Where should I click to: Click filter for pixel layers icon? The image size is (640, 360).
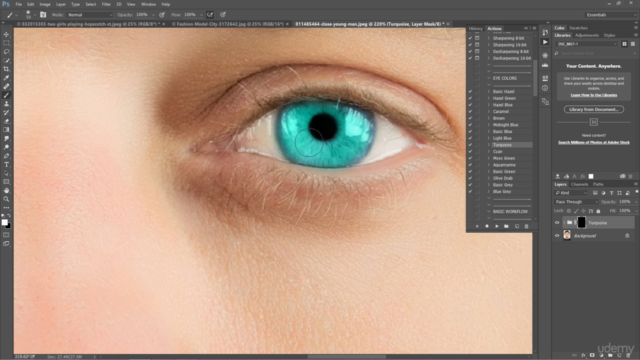click(x=595, y=193)
